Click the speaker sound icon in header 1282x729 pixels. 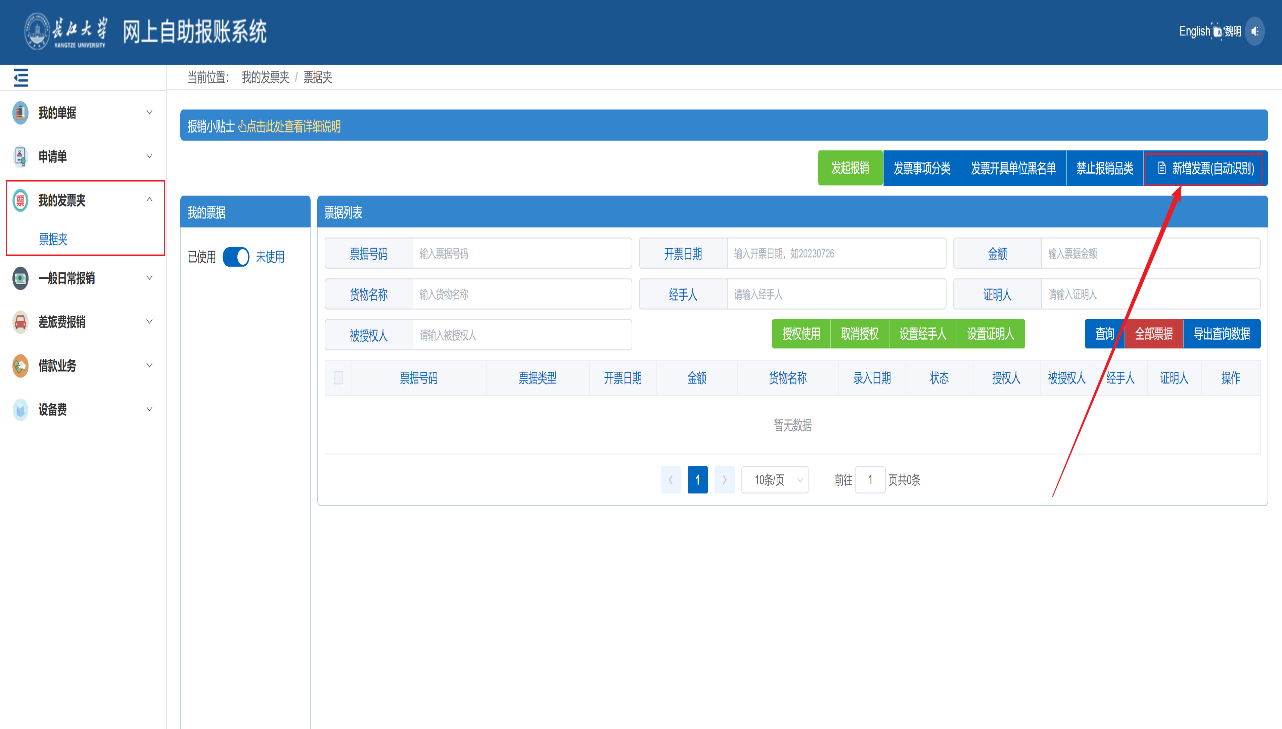pyautogui.click(x=1255, y=31)
